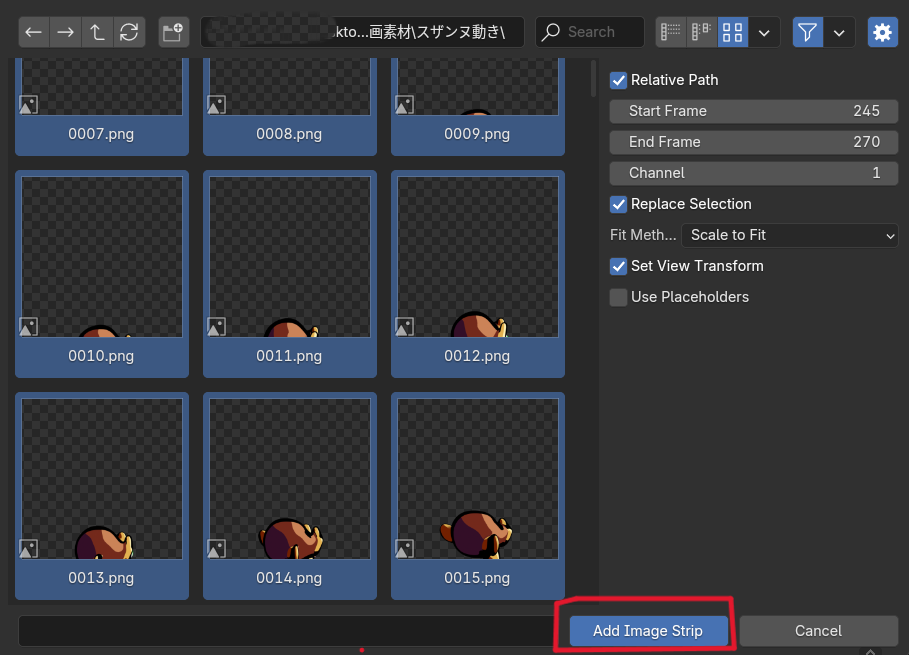Screen dimensions: 909x655
Task: Create a new folder
Action: pyautogui.click(x=173, y=32)
